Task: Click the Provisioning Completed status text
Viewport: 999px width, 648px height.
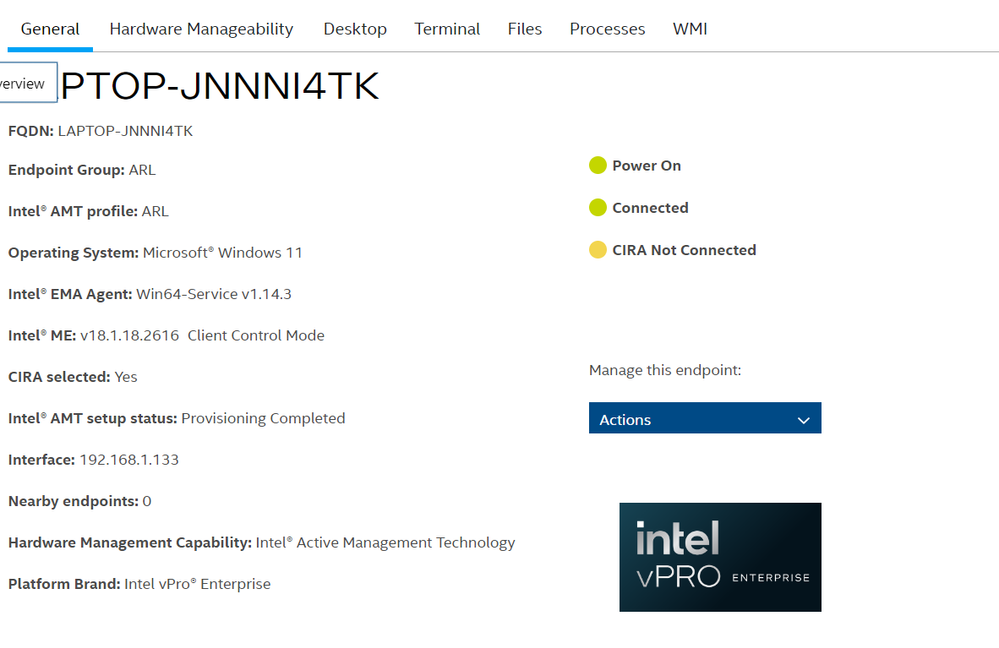Action: click(263, 419)
